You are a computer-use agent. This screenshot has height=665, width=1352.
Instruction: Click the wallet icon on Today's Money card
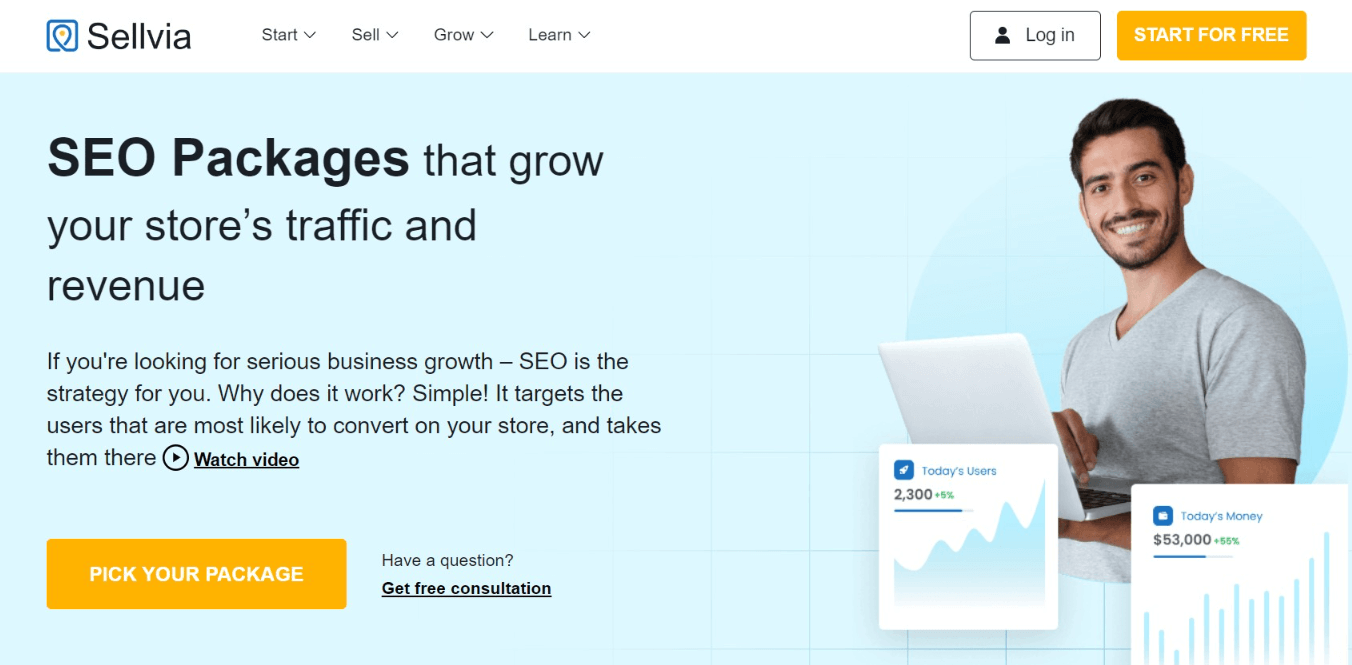point(1163,516)
